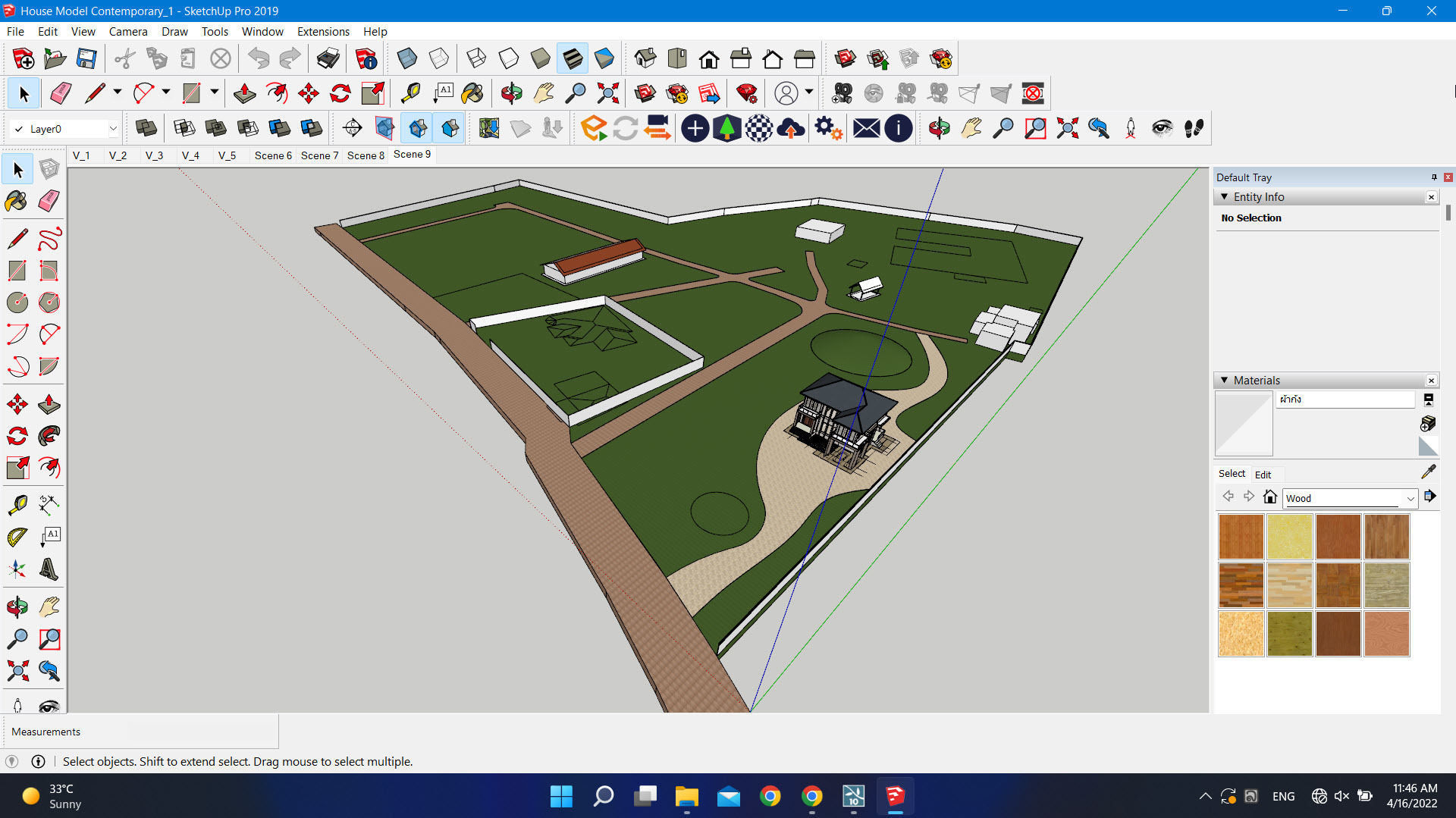Open the Draw menu
Viewport: 1456px width, 818px height.
tap(174, 31)
